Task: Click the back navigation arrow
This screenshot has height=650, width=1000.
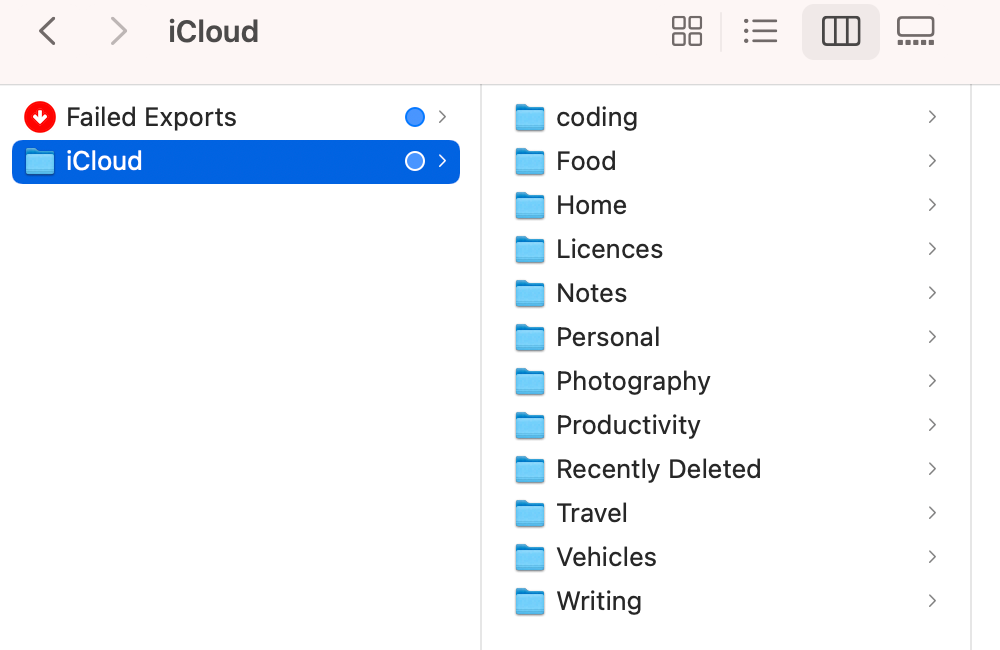Action: point(48,31)
